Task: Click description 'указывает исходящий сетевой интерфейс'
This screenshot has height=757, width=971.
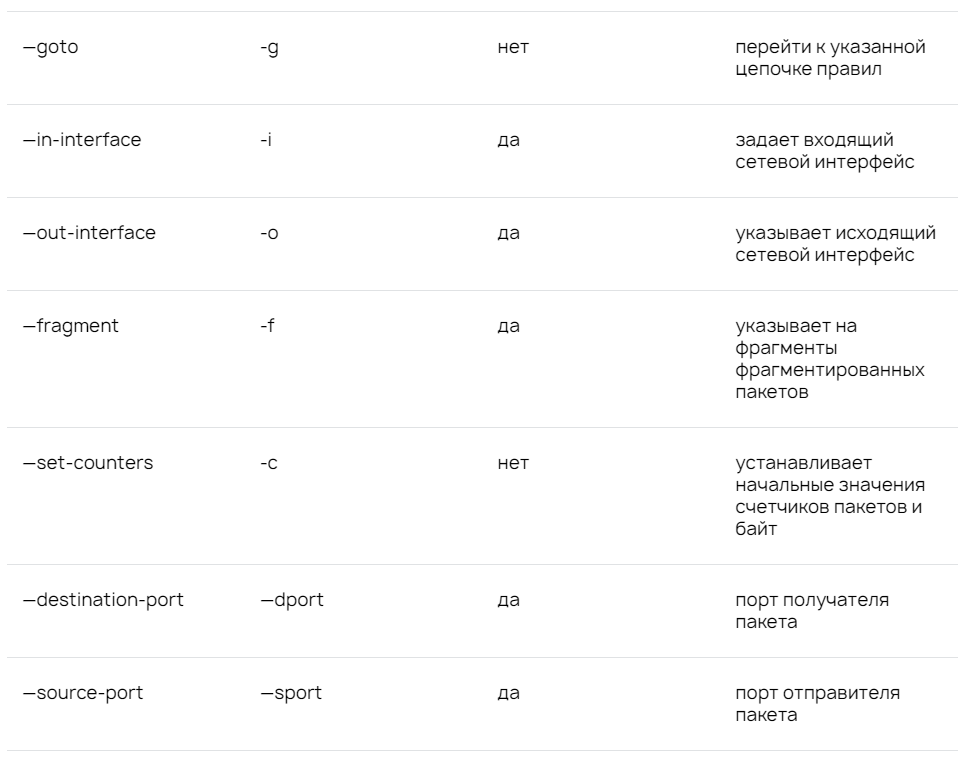Action: click(836, 243)
